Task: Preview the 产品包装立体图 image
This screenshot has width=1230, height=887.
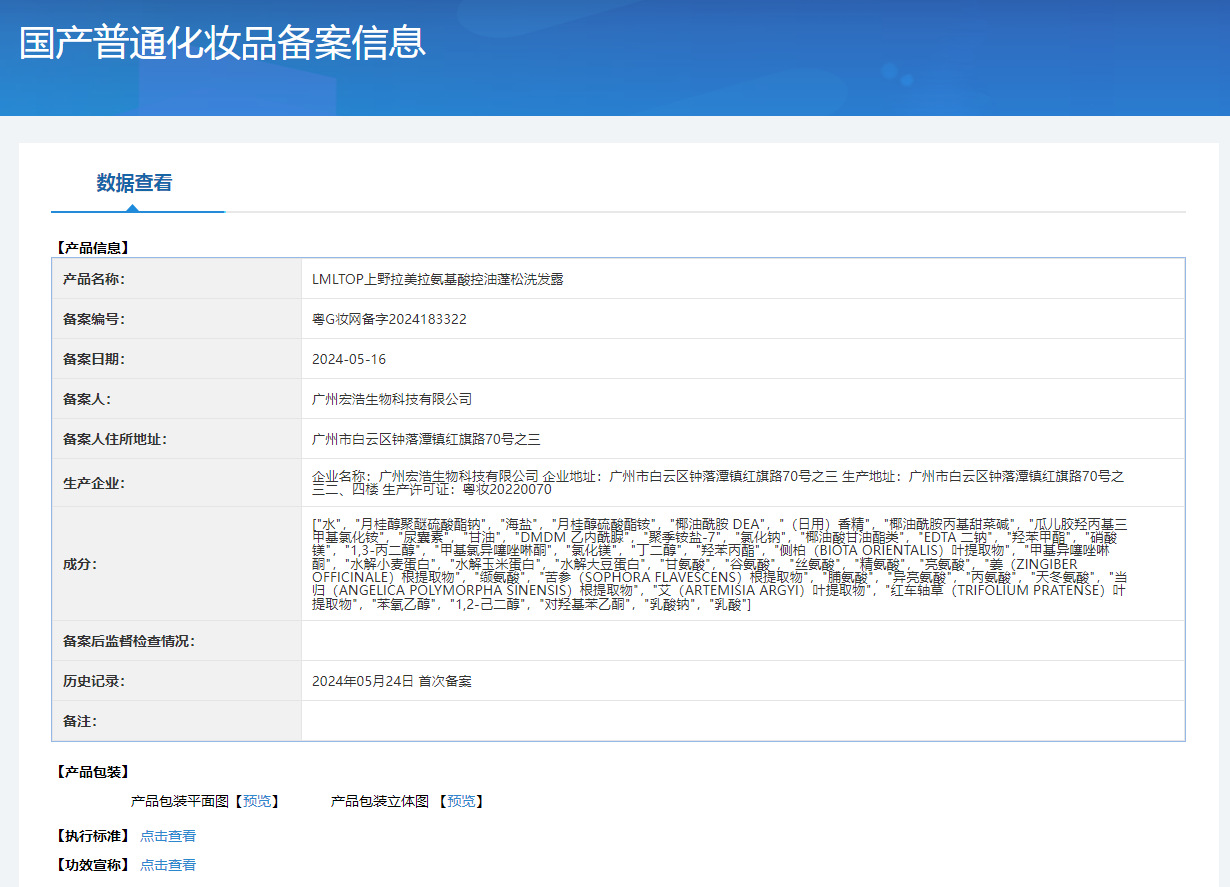Action: coord(460,801)
